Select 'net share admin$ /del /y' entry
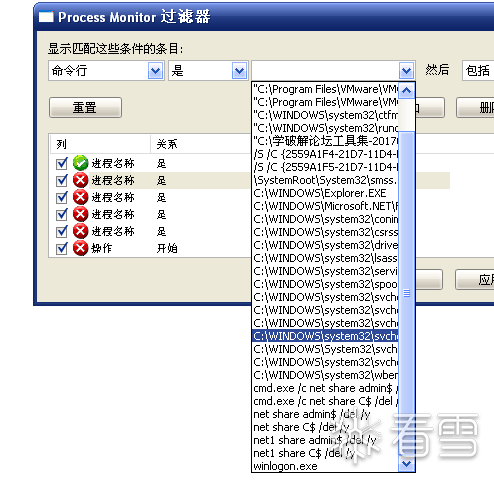This screenshot has height=482, width=494. click(x=325, y=414)
